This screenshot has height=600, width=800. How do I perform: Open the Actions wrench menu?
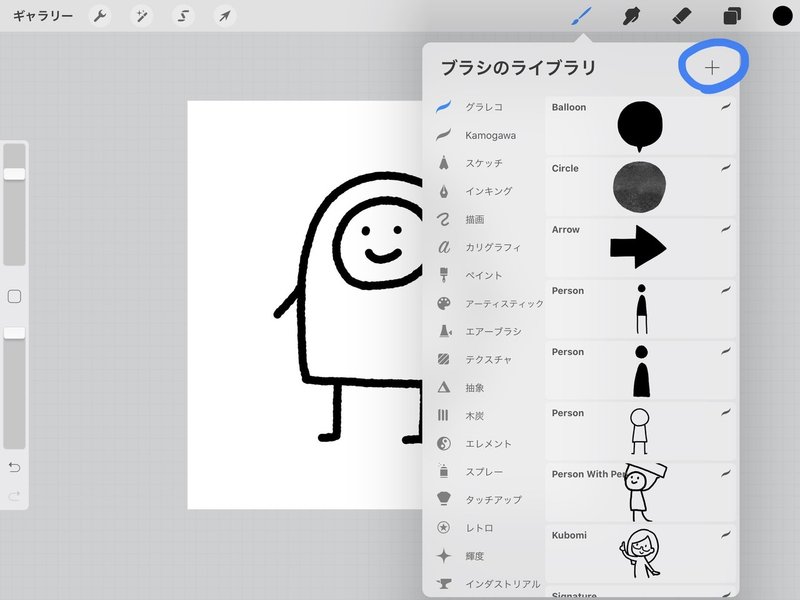point(99,16)
